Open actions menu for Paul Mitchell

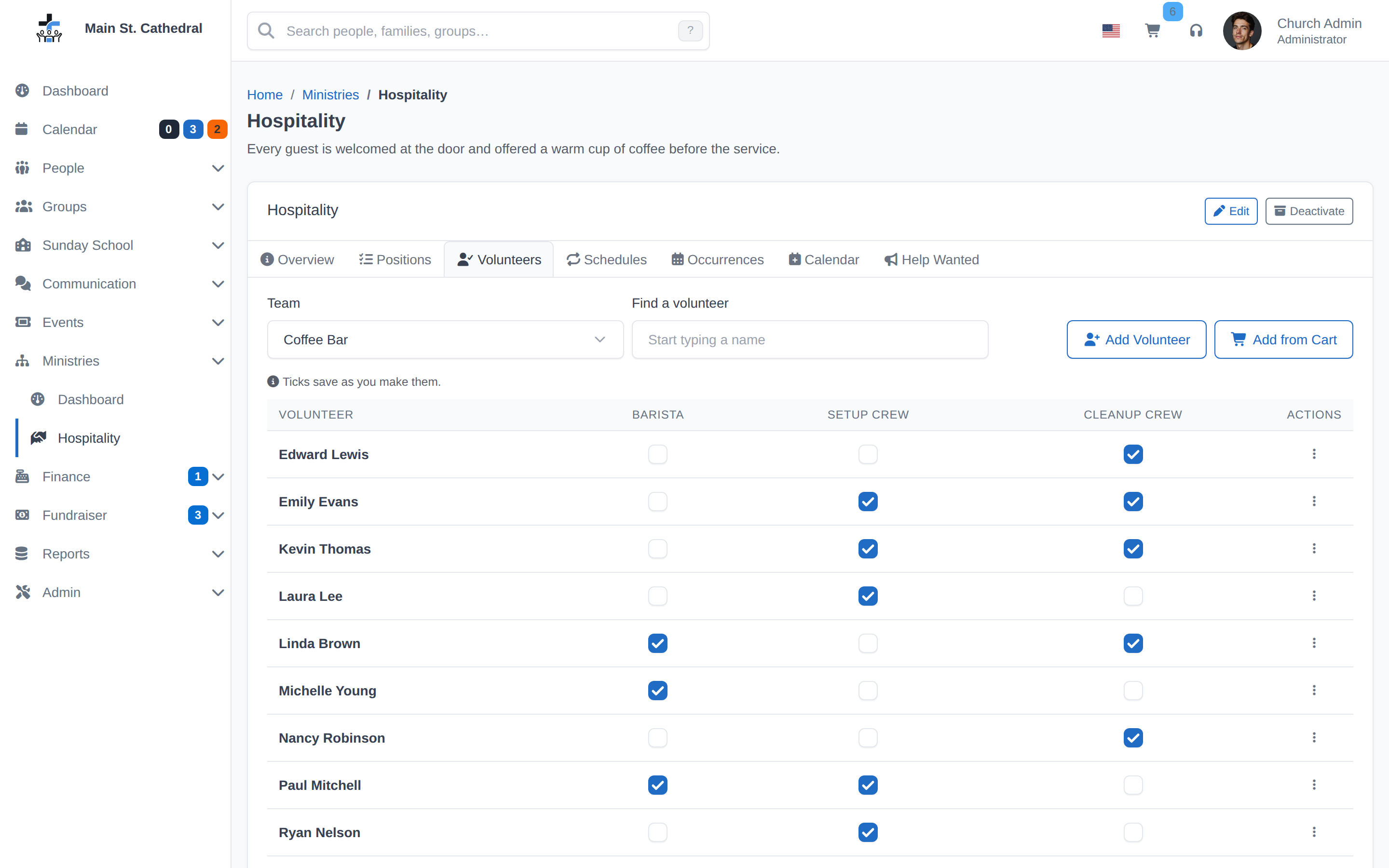pyautogui.click(x=1314, y=785)
